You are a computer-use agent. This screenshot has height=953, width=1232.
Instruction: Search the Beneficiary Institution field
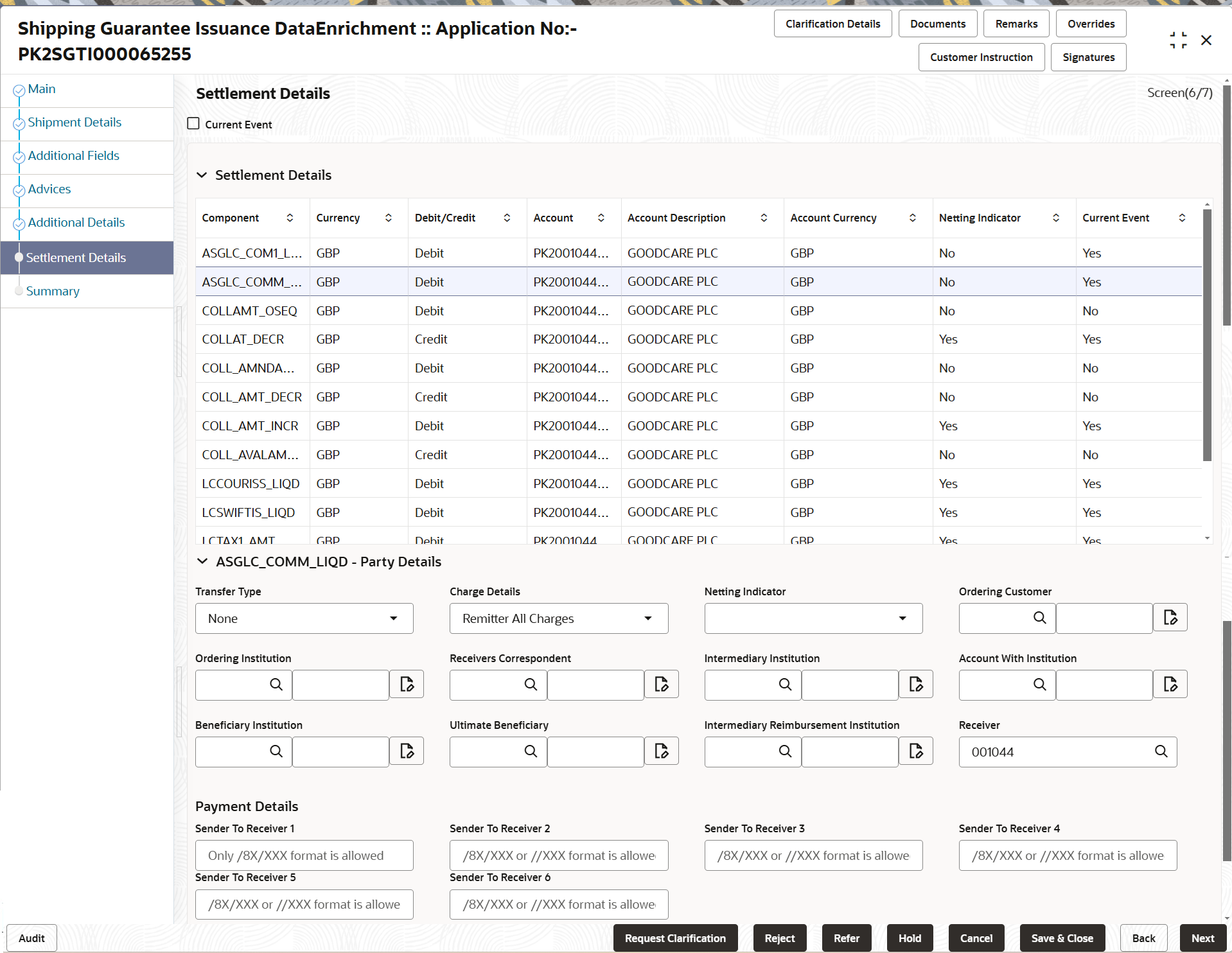(x=276, y=751)
